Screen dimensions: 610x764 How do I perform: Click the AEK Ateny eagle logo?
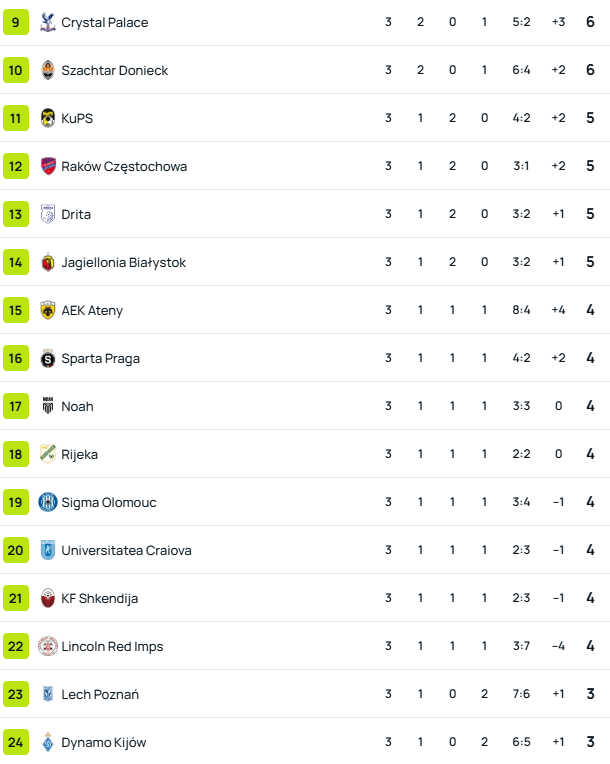click(x=48, y=310)
